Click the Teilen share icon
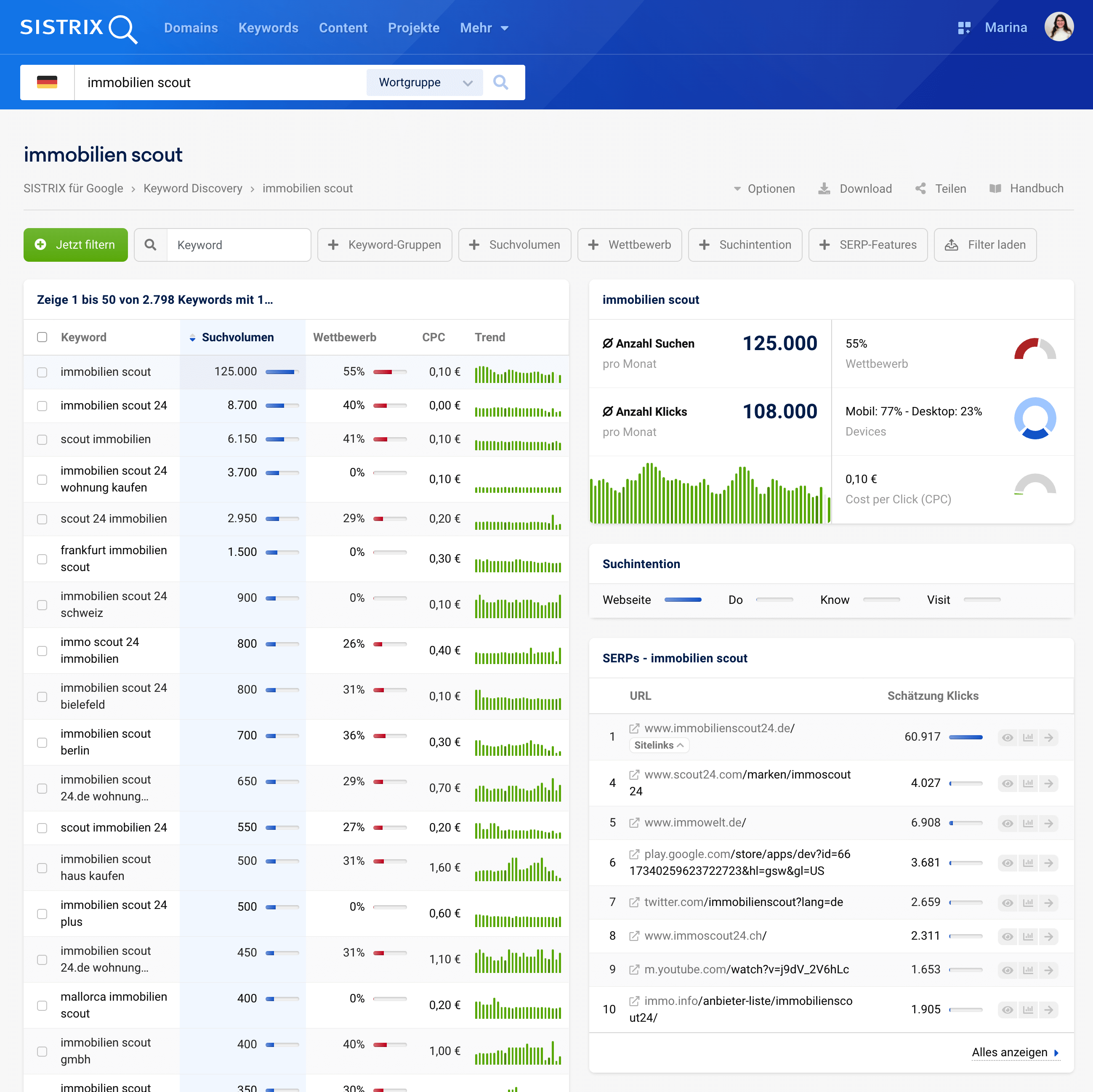This screenshot has height=1092, width=1093. (x=920, y=189)
